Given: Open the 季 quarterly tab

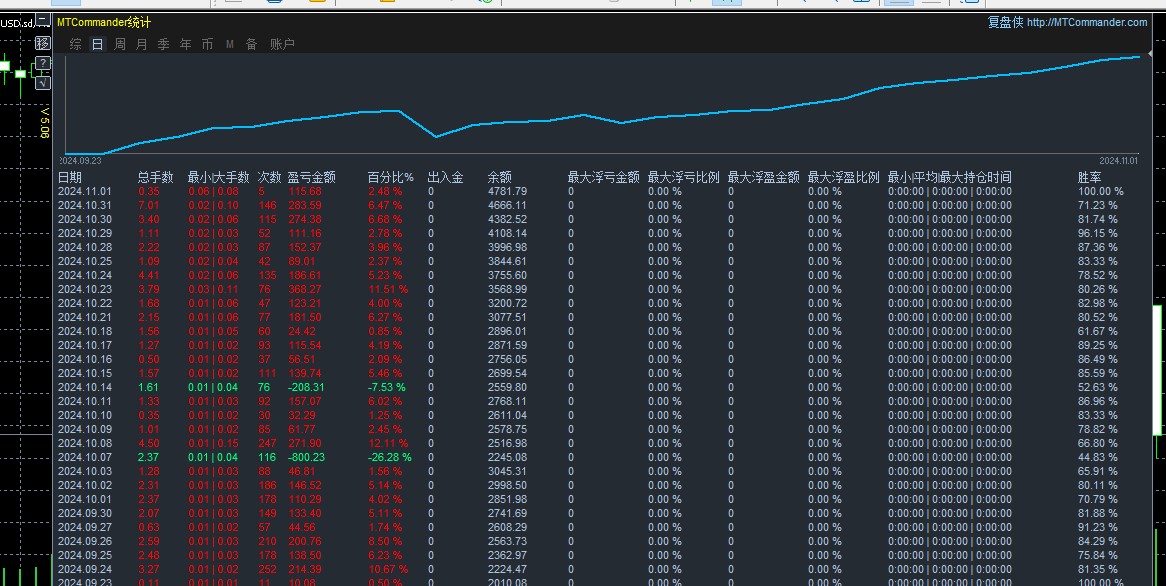Looking at the screenshot, I should point(164,45).
